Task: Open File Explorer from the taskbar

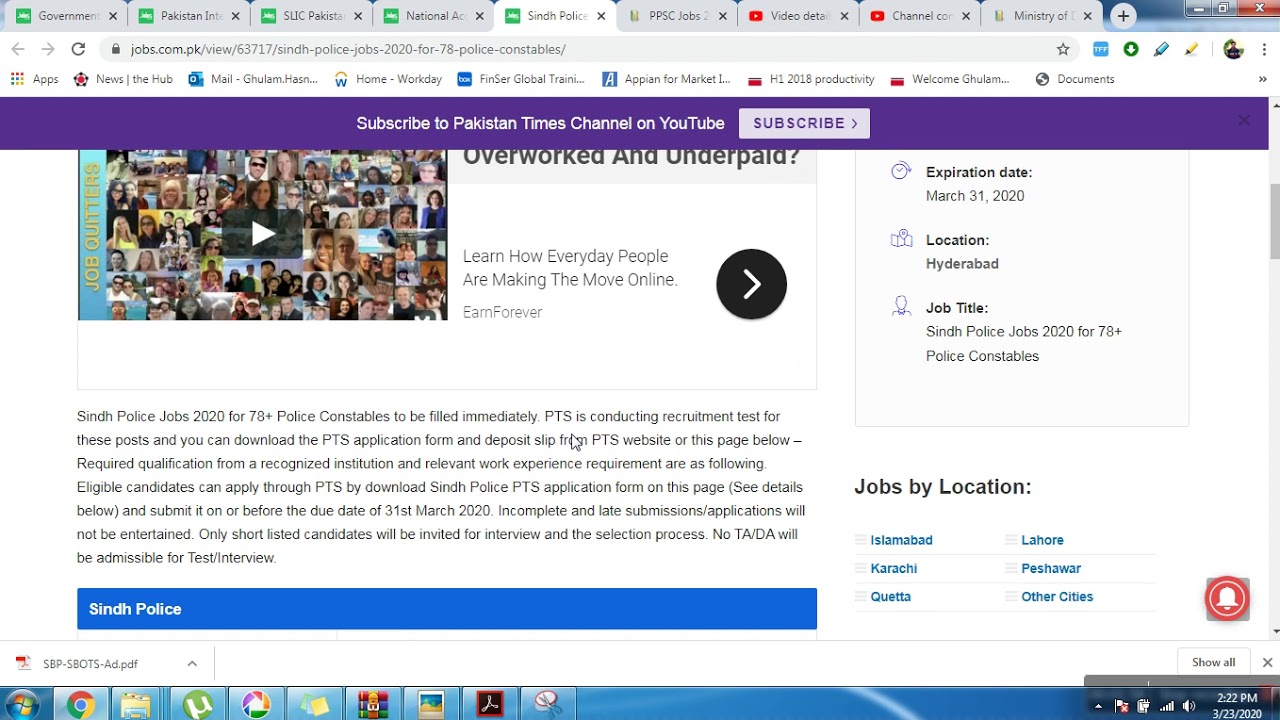Action: pos(138,705)
